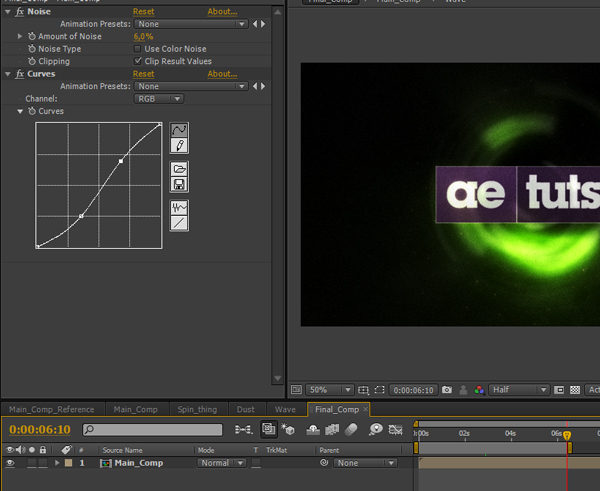Open grid and guide options icon
Screen dimensions: 600x491
click(363, 390)
